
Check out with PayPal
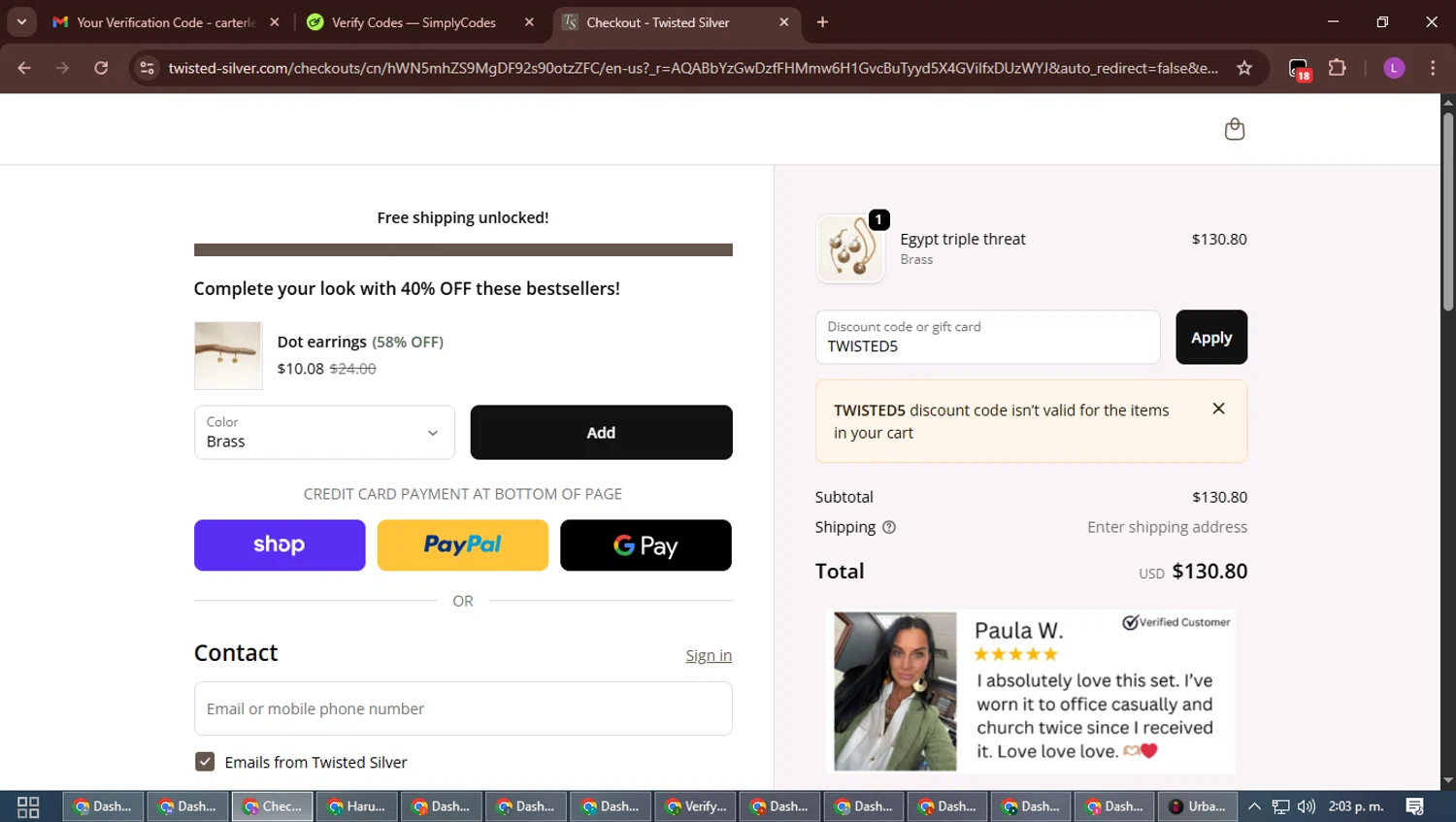462,544
